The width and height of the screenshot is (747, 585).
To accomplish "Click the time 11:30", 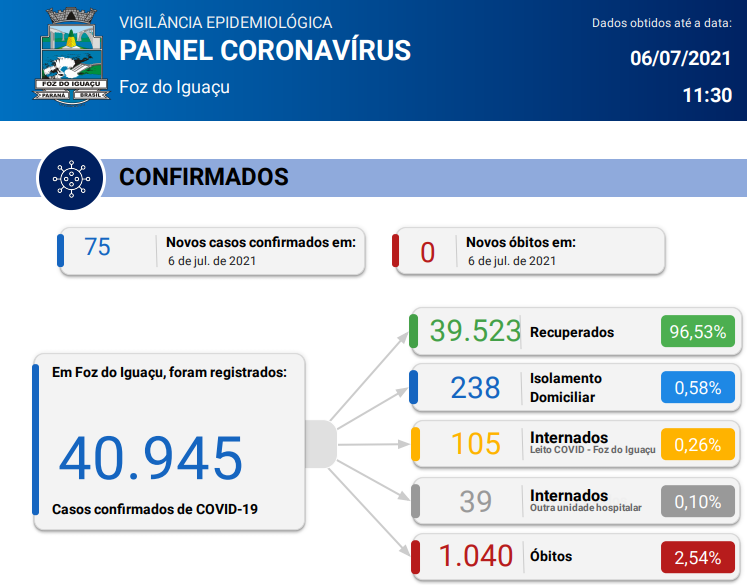I will coord(707,95).
